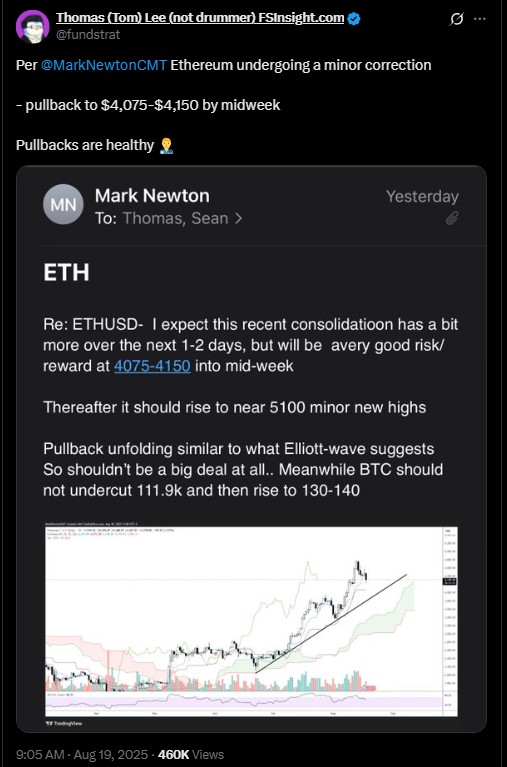Open the Grok explain-post icon
The image size is (507, 767).
pyautogui.click(x=456, y=19)
